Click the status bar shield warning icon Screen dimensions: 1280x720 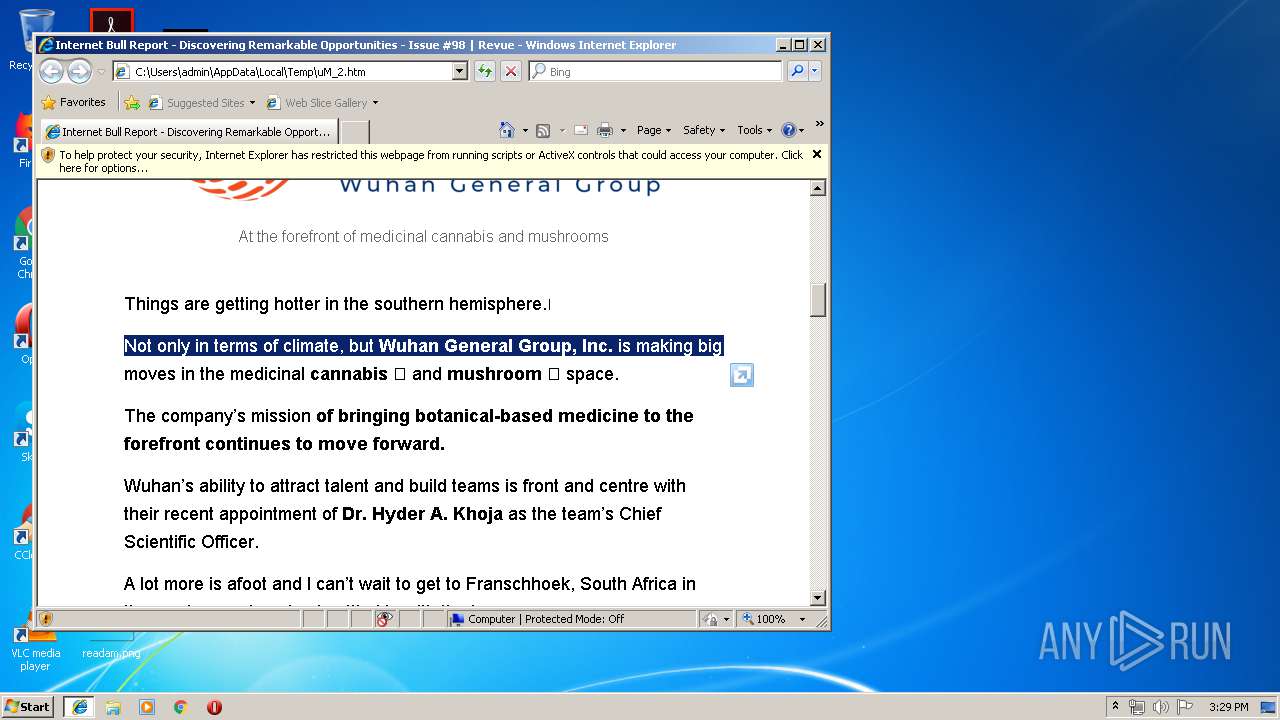pyautogui.click(x=46, y=619)
